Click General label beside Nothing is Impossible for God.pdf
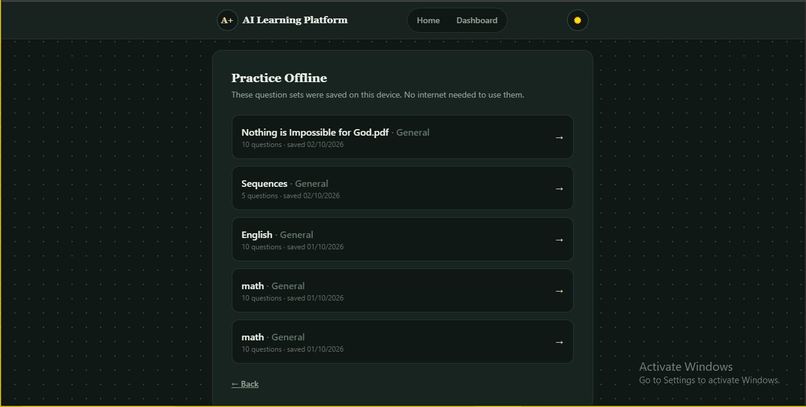This screenshot has width=806, height=407. point(413,133)
